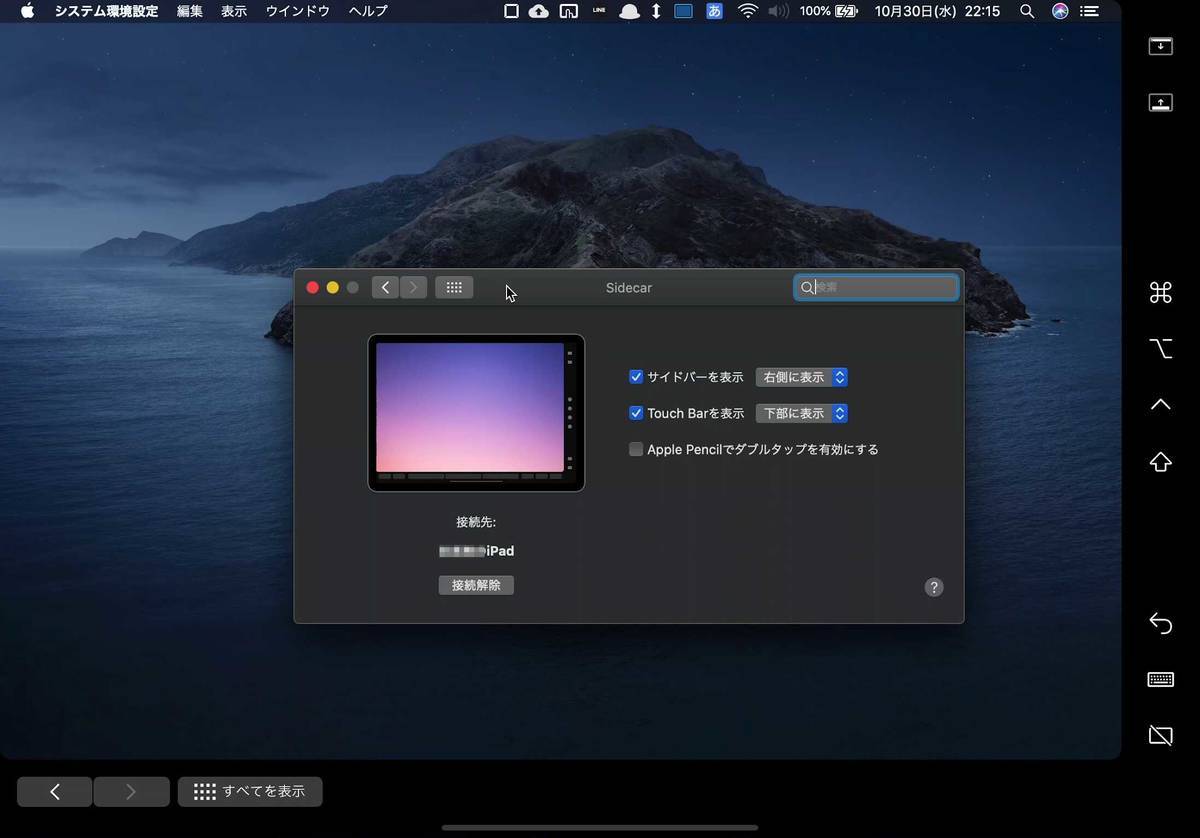Tap Touch Bar back arrow button

pos(55,792)
